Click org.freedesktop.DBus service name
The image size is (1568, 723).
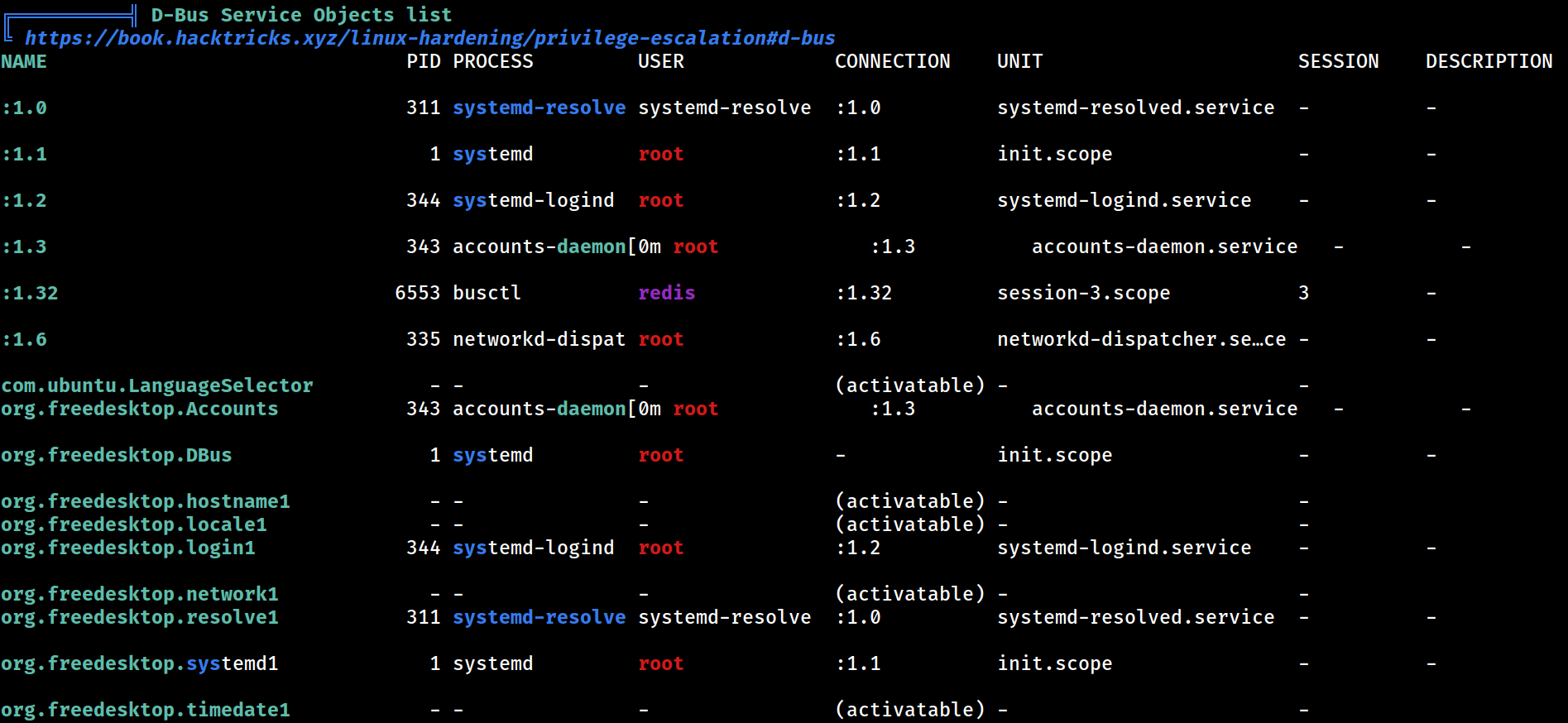click(x=117, y=455)
